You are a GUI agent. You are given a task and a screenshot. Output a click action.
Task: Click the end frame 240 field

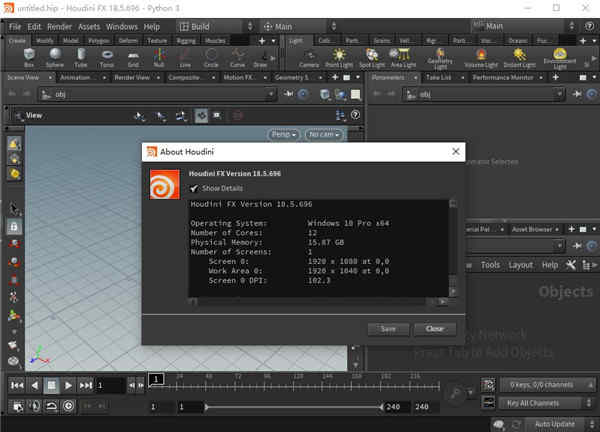tap(423, 407)
